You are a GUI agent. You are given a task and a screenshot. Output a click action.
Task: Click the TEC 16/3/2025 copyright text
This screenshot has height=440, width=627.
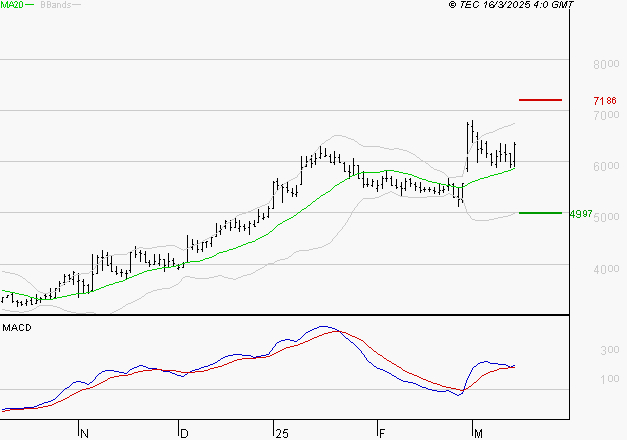click(x=511, y=5)
